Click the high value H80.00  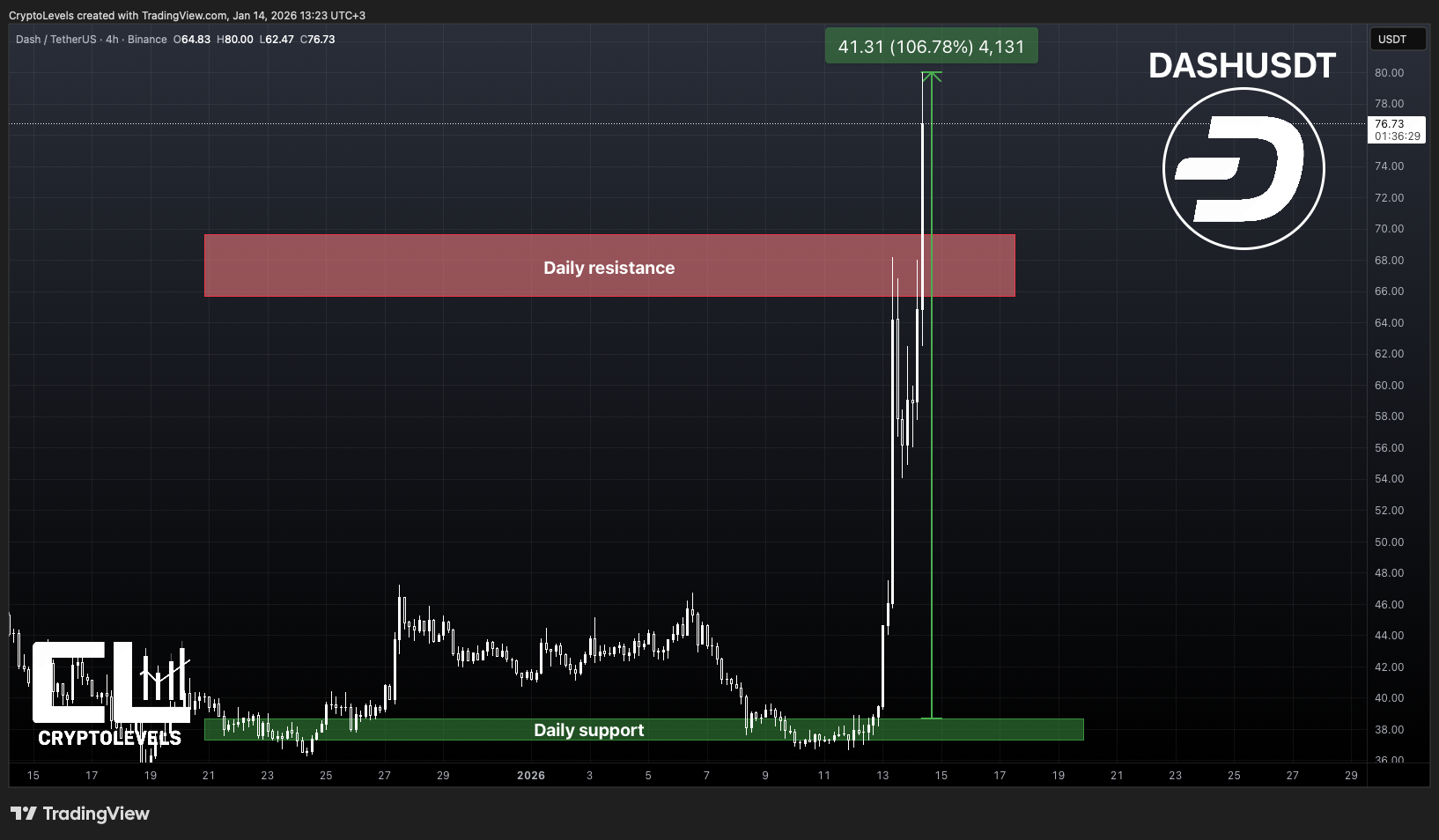click(x=235, y=40)
